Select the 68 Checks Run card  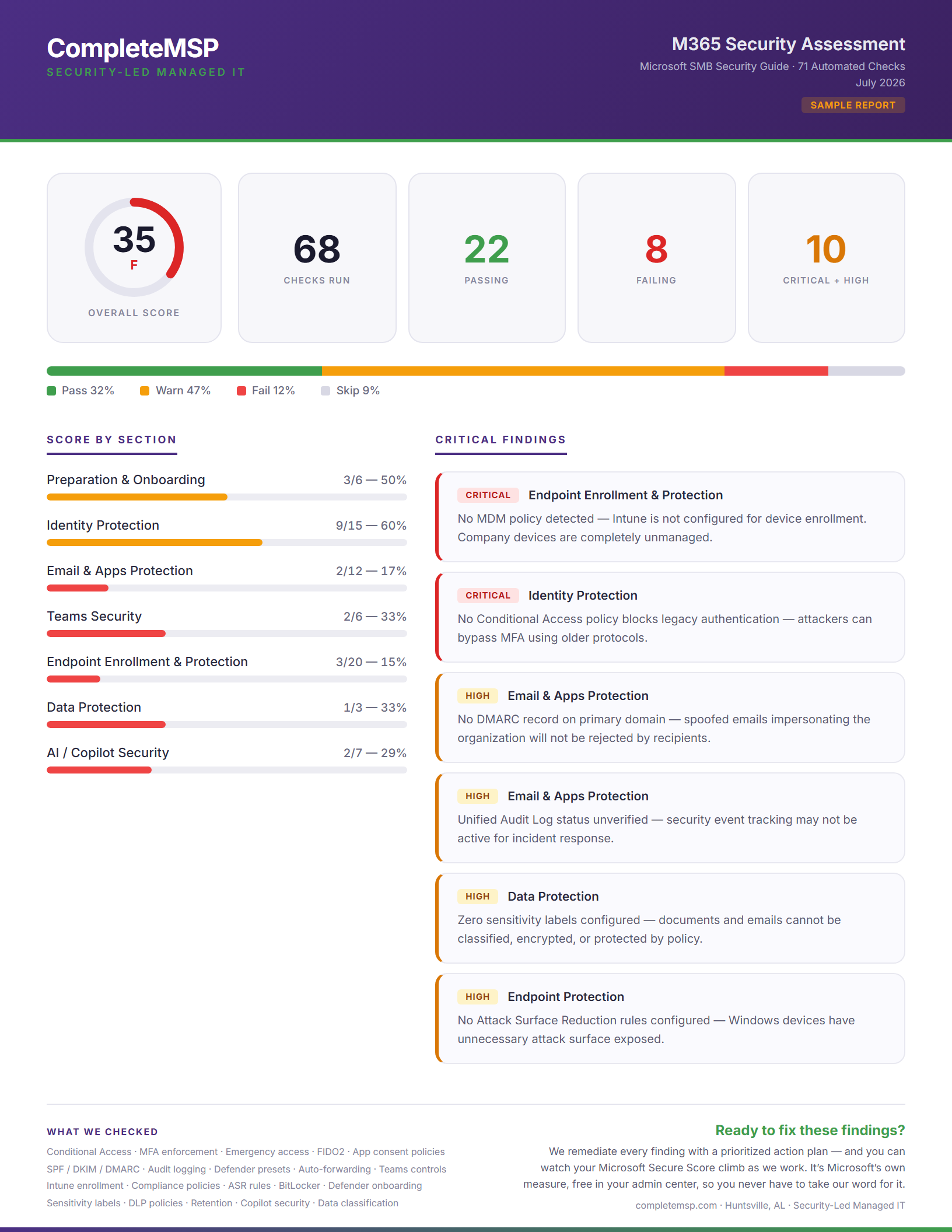[x=317, y=258]
